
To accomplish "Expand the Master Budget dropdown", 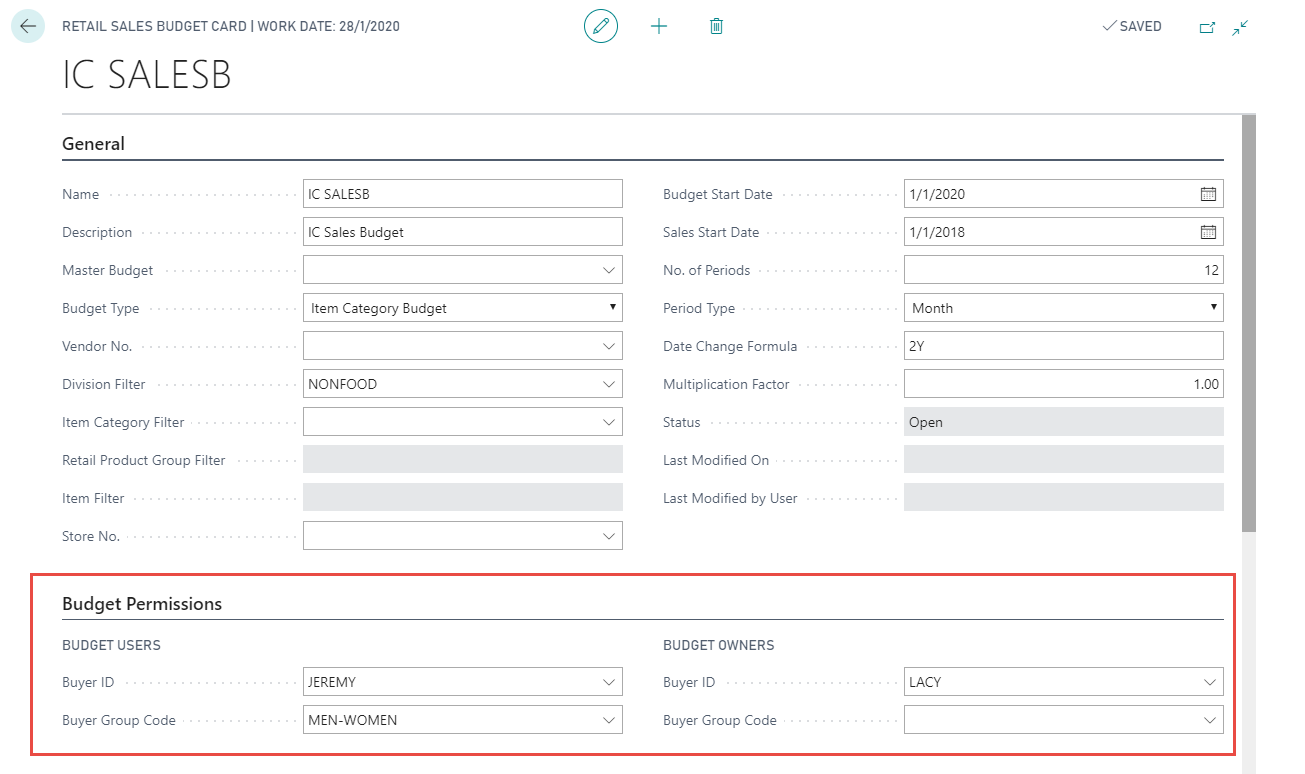I will [609, 270].
